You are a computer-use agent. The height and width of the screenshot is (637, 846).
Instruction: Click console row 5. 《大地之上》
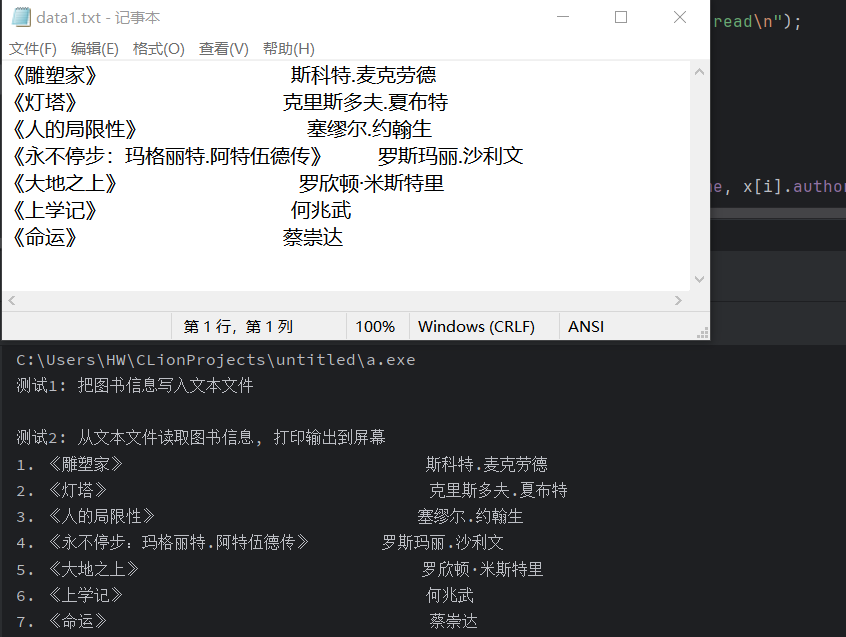coord(78,568)
